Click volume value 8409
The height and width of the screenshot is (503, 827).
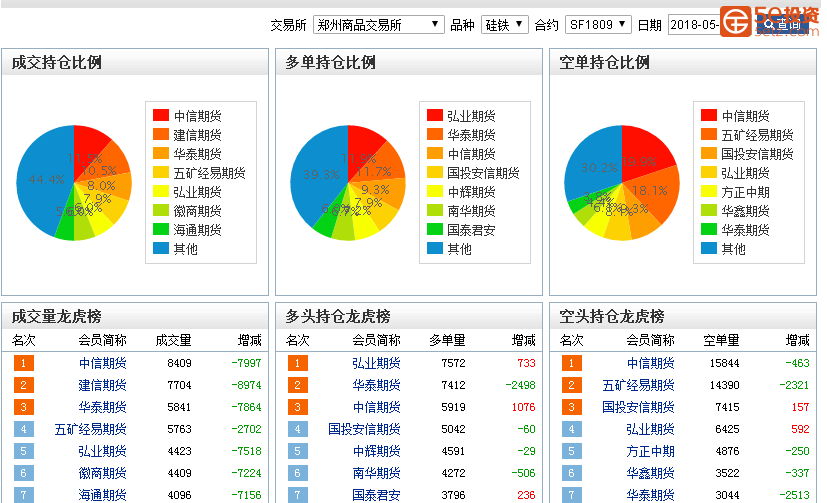[179, 363]
